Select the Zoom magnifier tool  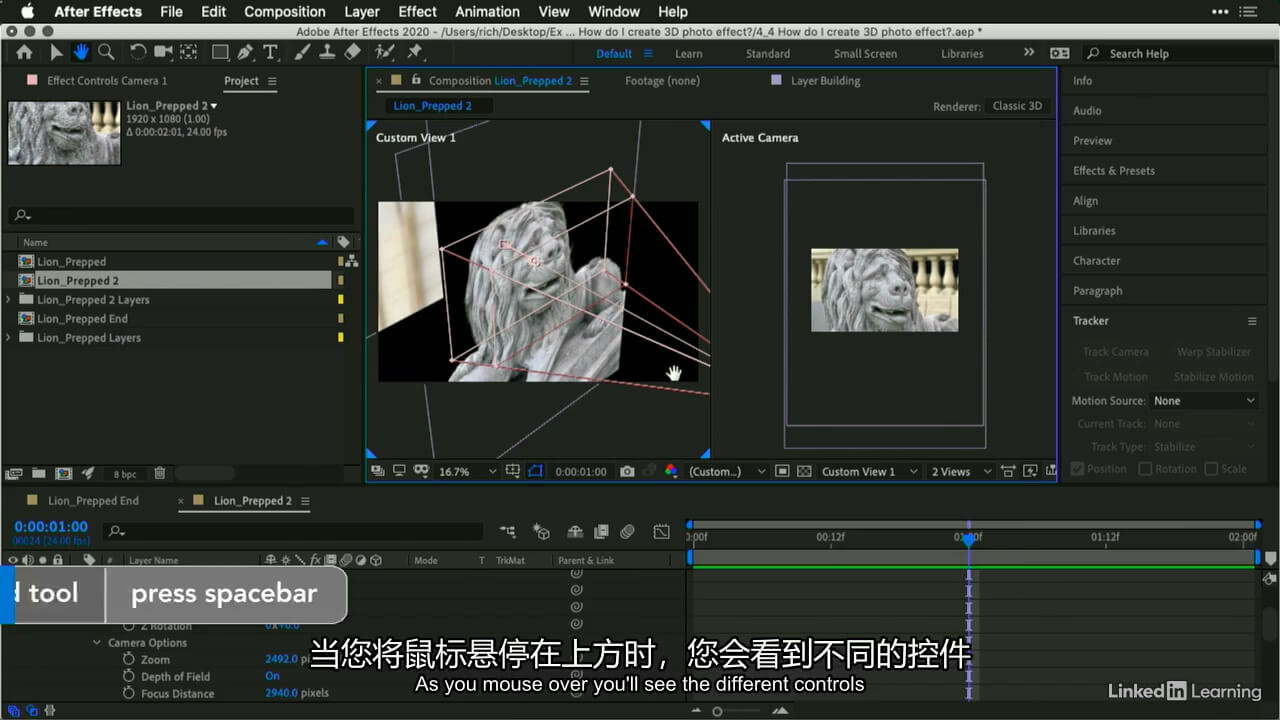coord(105,53)
